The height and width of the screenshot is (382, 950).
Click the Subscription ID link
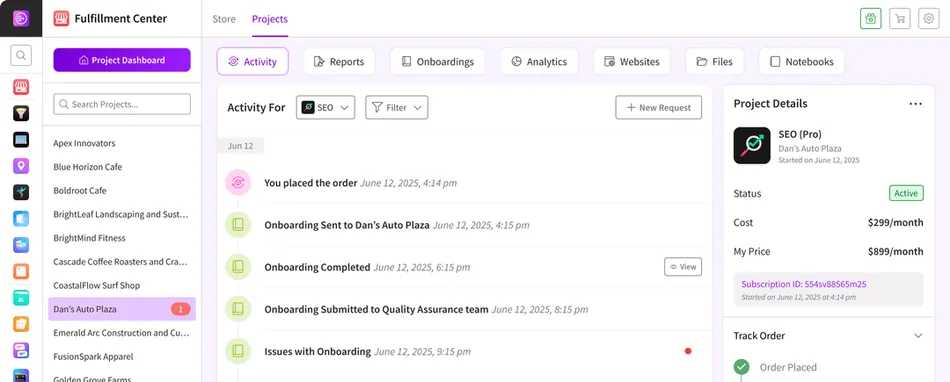pos(803,284)
